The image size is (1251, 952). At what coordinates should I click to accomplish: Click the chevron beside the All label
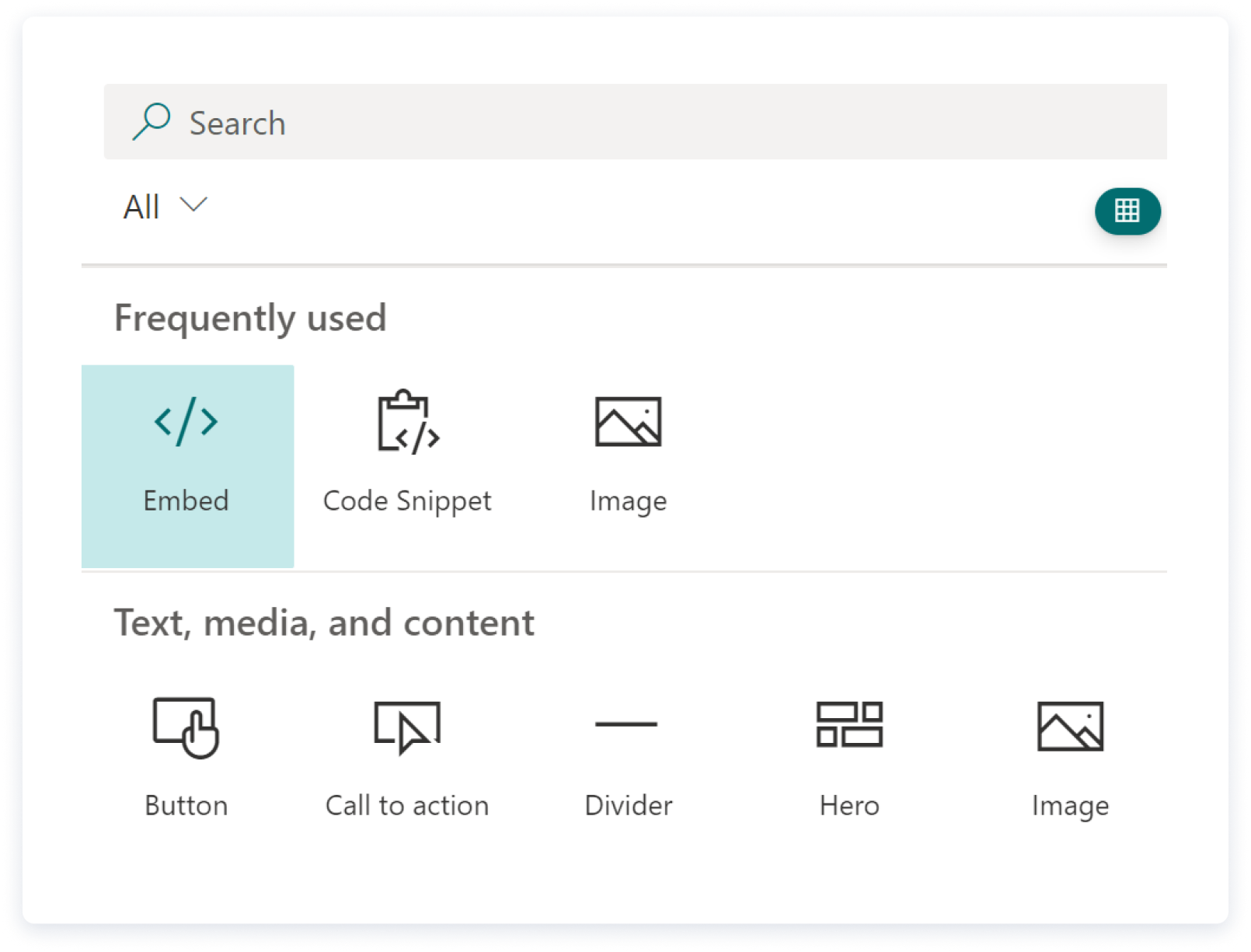coord(193,206)
